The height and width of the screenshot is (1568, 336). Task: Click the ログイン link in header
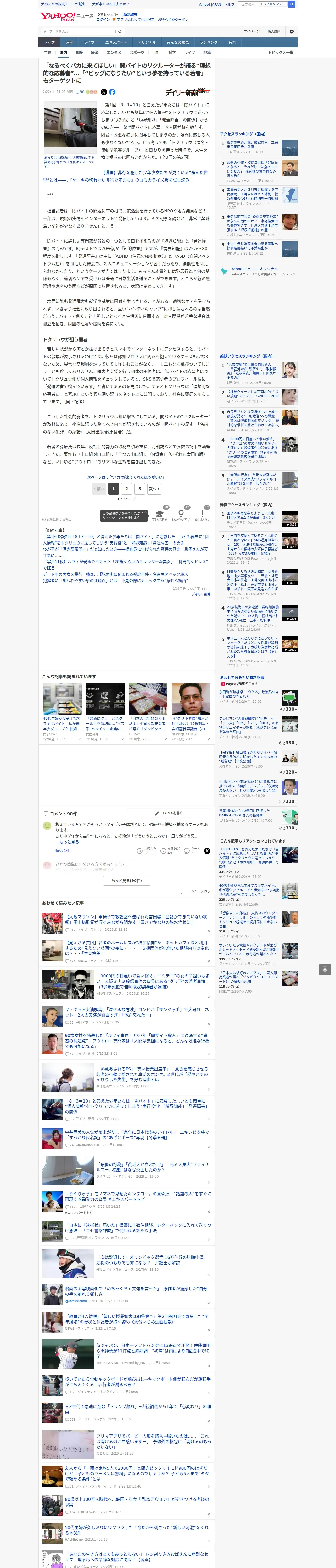coord(103,20)
